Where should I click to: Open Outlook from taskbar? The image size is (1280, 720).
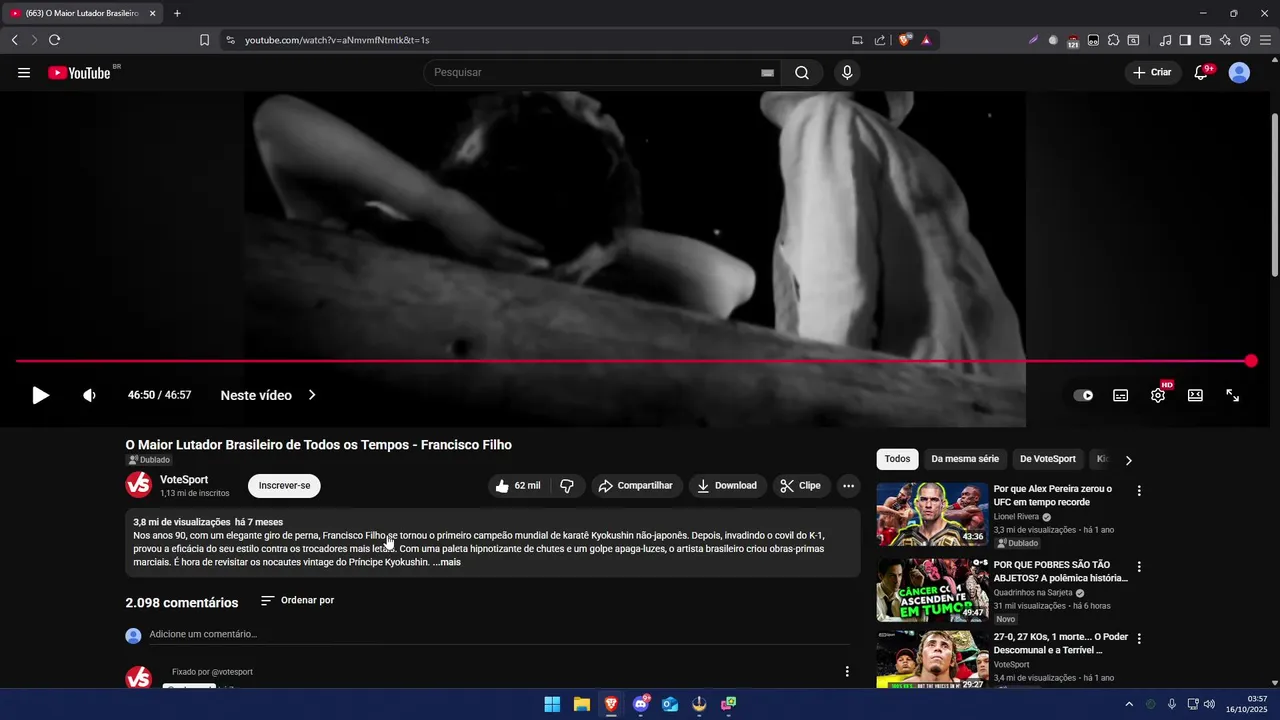[x=670, y=704]
